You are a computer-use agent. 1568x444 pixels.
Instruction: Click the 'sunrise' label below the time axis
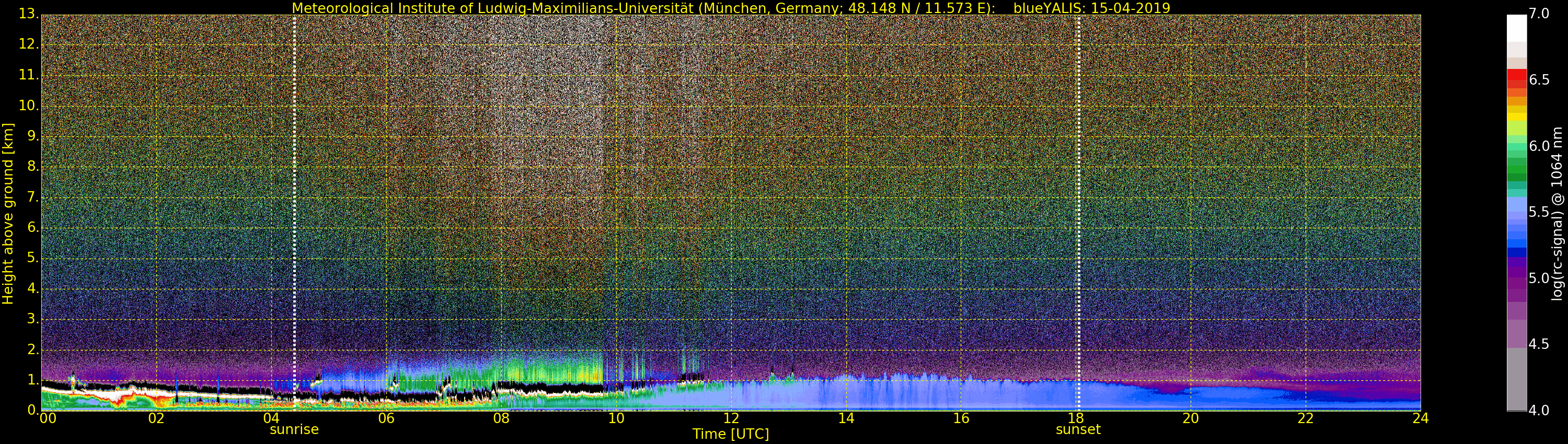(294, 429)
